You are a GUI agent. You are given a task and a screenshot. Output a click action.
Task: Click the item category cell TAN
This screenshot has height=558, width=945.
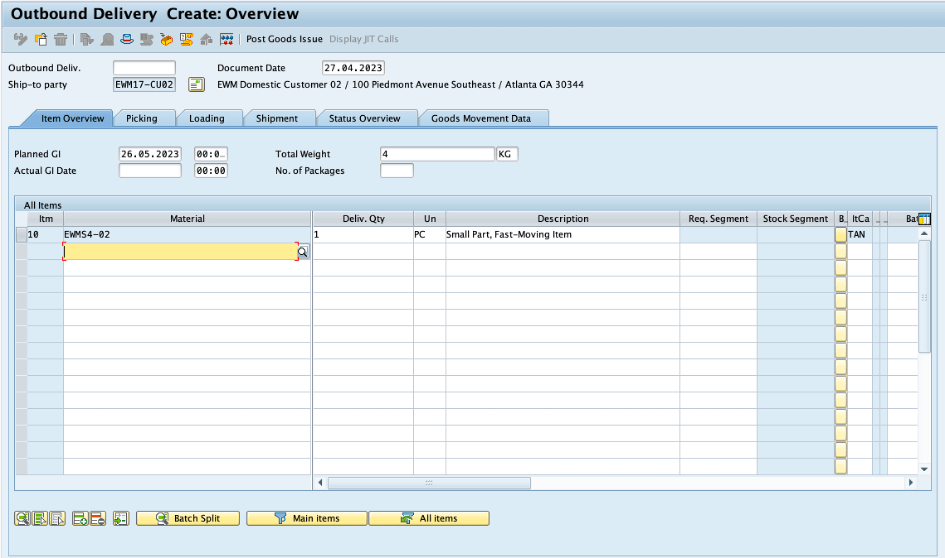coord(859,234)
